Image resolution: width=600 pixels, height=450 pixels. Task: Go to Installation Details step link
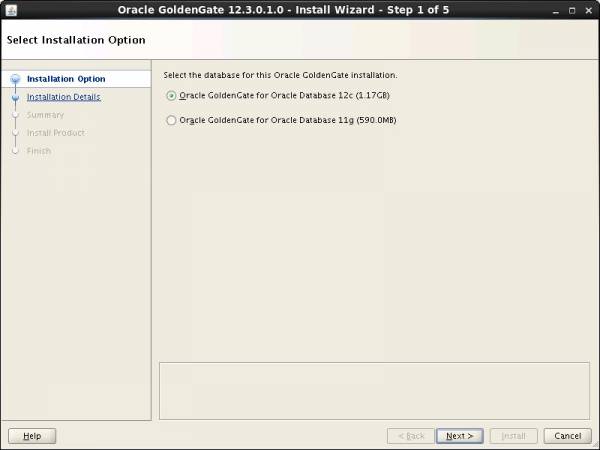point(64,97)
